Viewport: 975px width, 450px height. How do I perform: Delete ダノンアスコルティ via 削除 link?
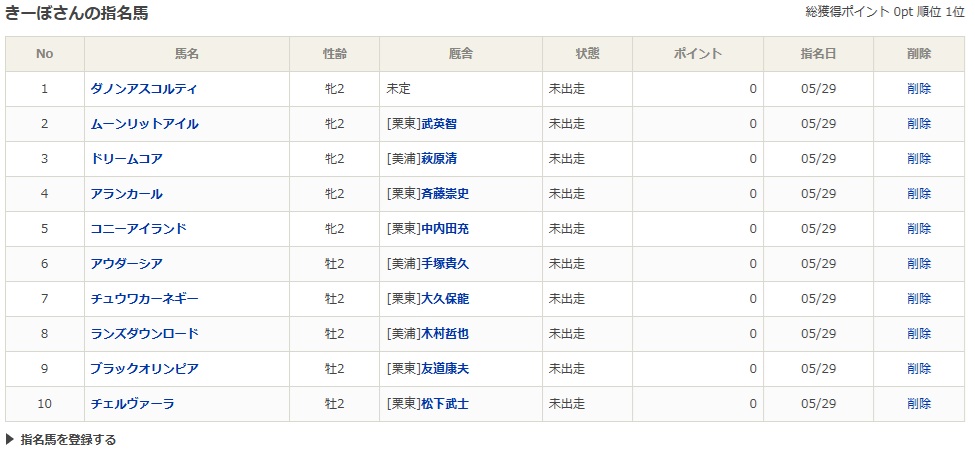pos(919,89)
